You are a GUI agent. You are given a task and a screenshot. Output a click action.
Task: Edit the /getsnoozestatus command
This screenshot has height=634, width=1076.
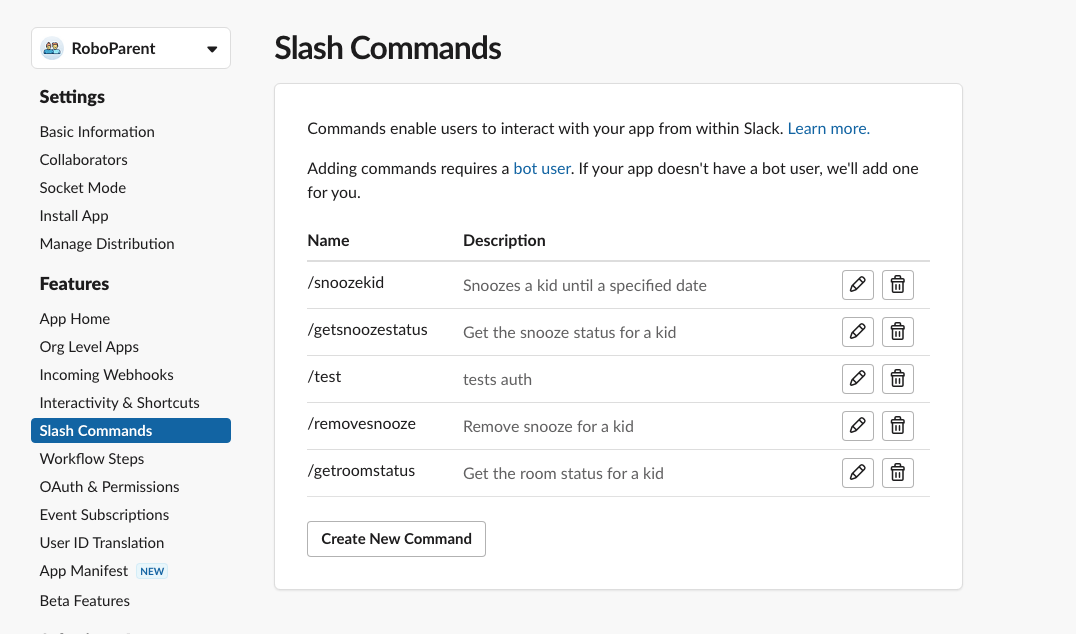(x=857, y=331)
